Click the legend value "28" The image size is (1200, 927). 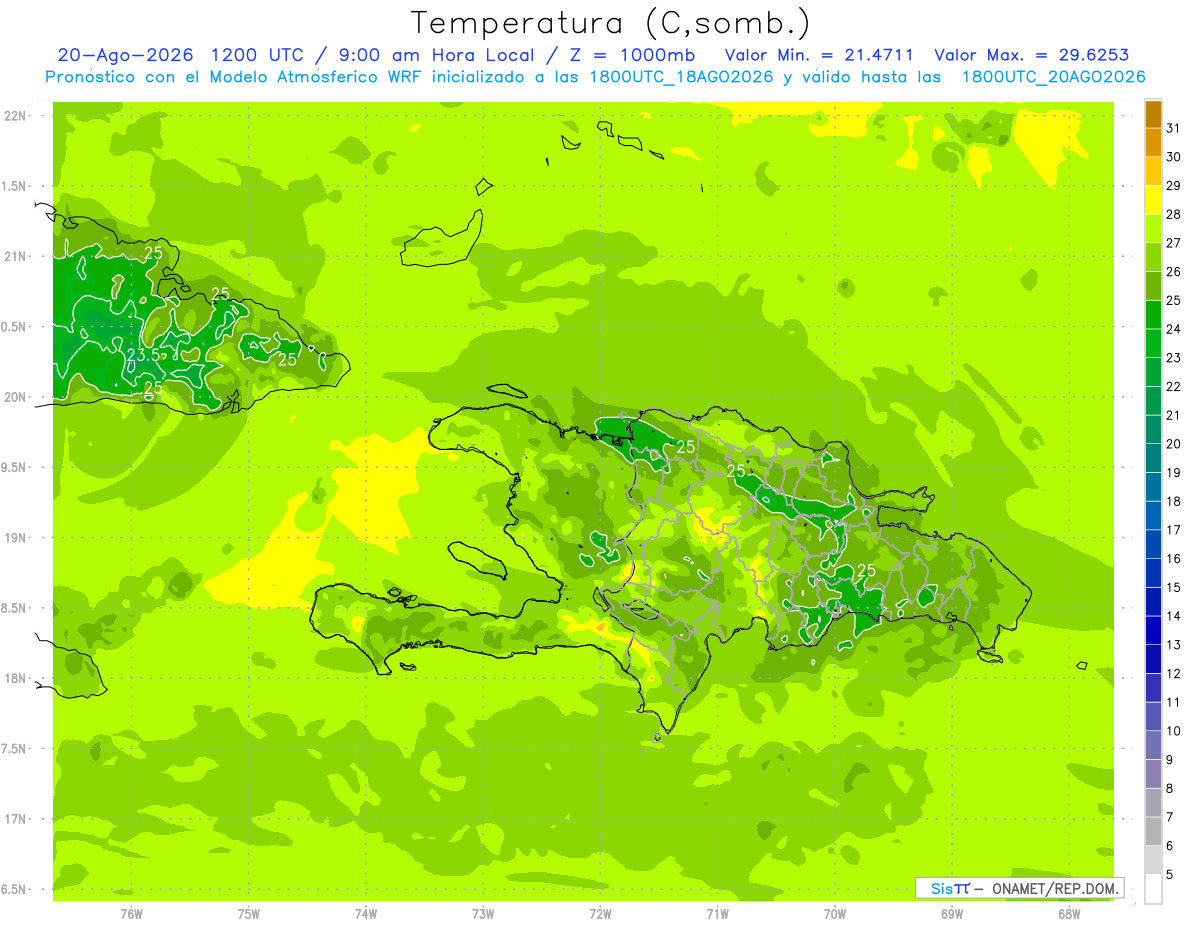(1174, 214)
